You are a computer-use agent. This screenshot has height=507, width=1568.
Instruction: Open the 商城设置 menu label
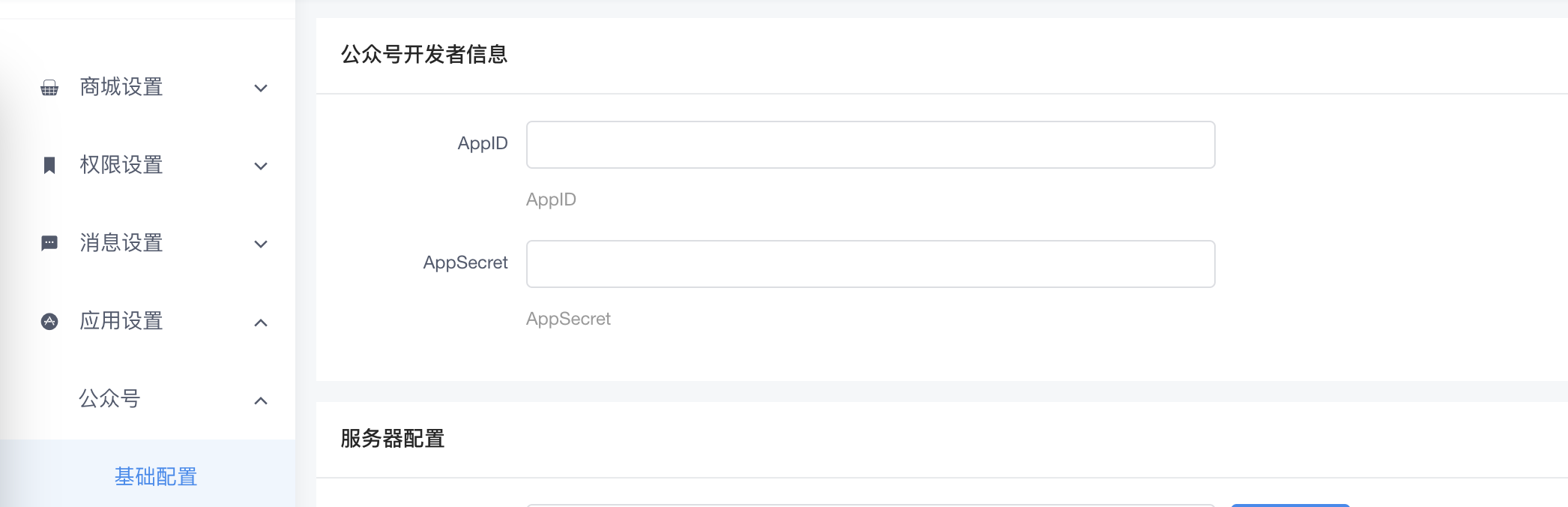coord(121,87)
